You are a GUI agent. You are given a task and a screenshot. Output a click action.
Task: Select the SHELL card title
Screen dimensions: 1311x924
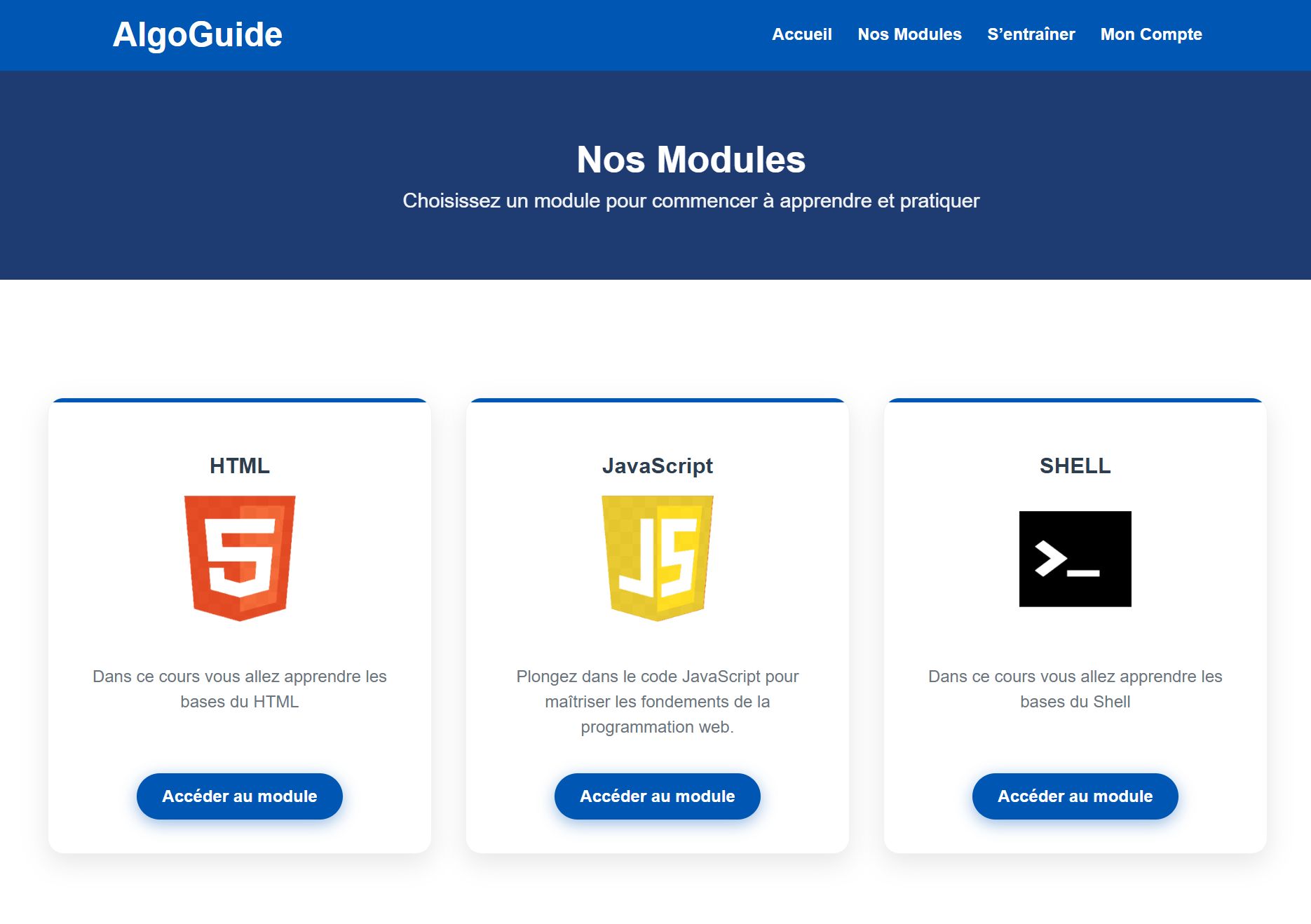point(1075,466)
